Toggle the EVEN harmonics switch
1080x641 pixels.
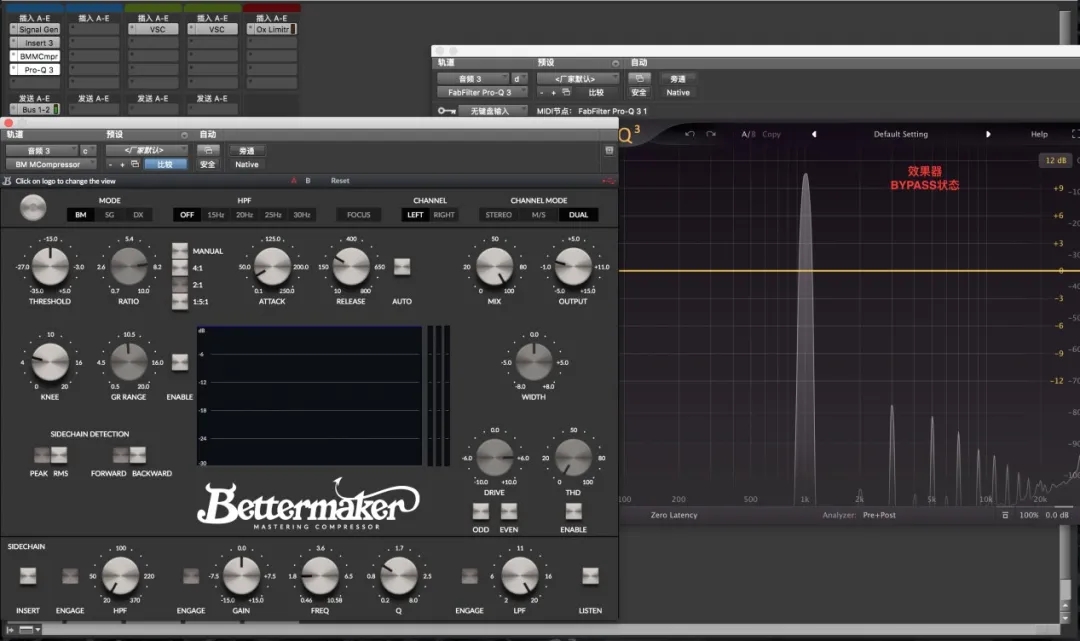[509, 511]
